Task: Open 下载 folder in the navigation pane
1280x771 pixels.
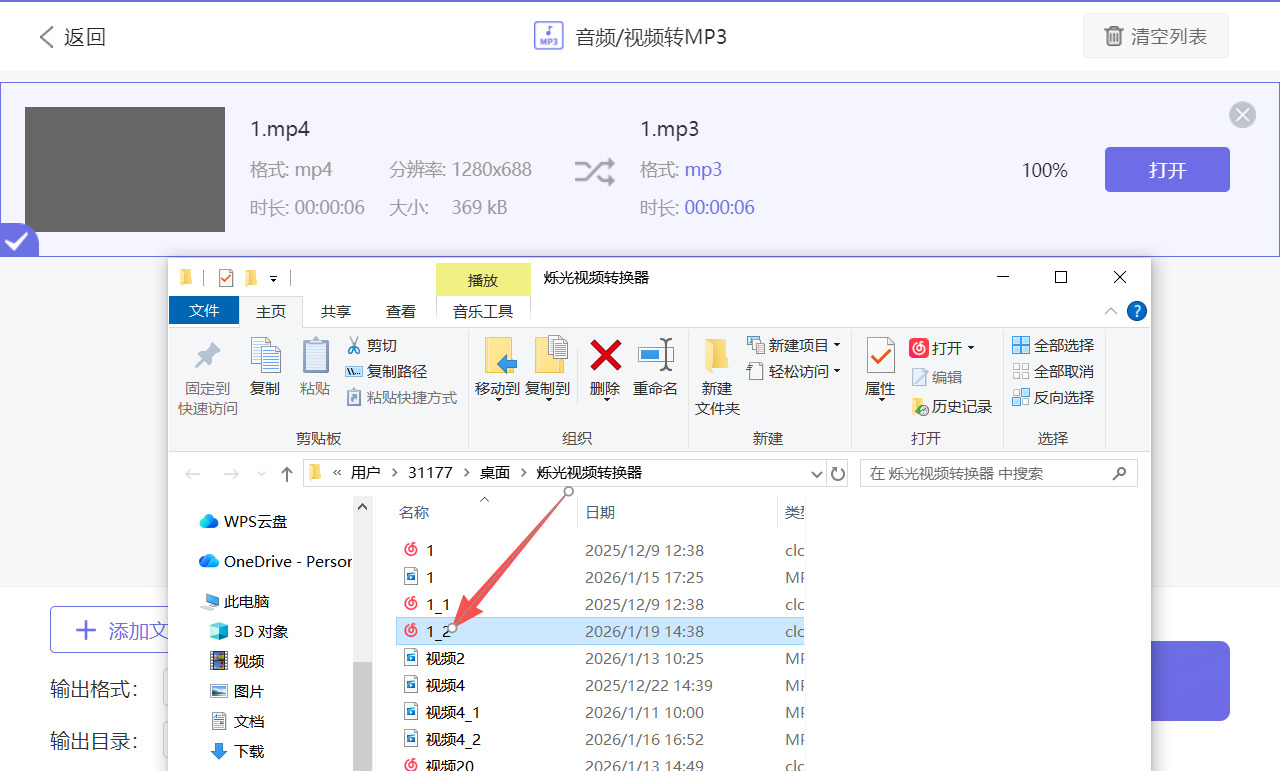Action: (x=236, y=751)
